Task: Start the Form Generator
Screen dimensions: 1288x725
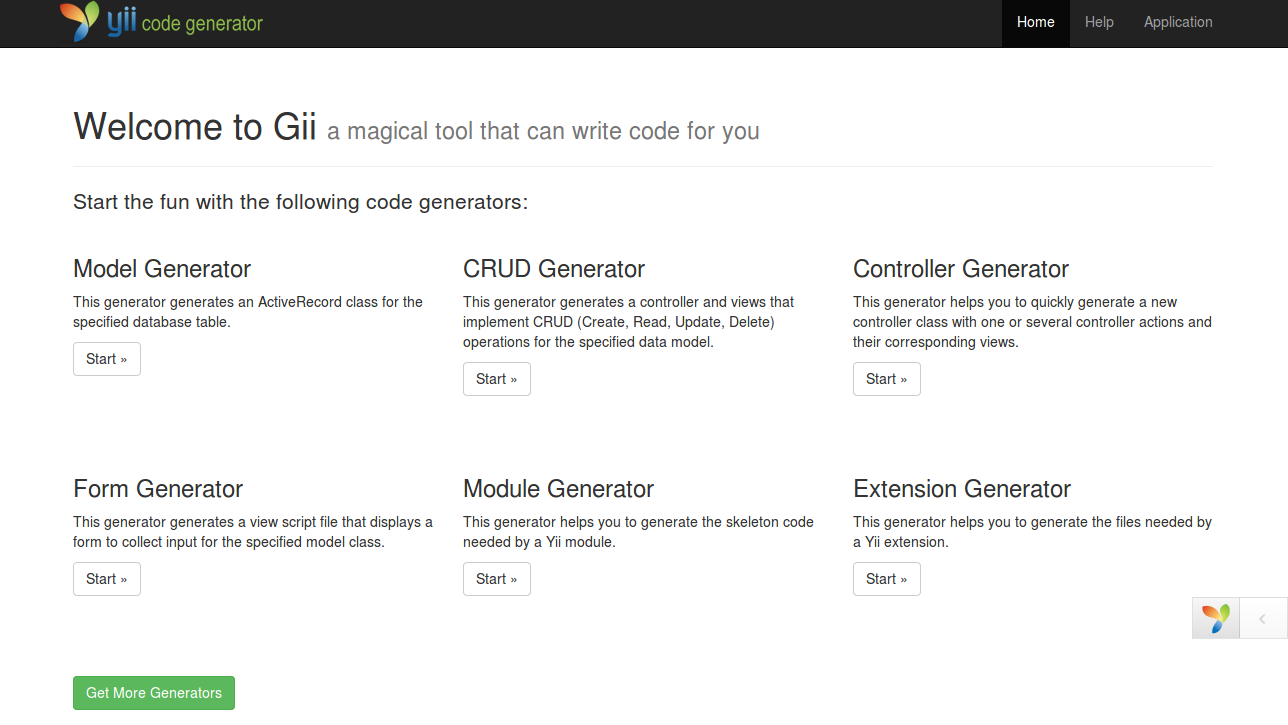Action: [106, 578]
